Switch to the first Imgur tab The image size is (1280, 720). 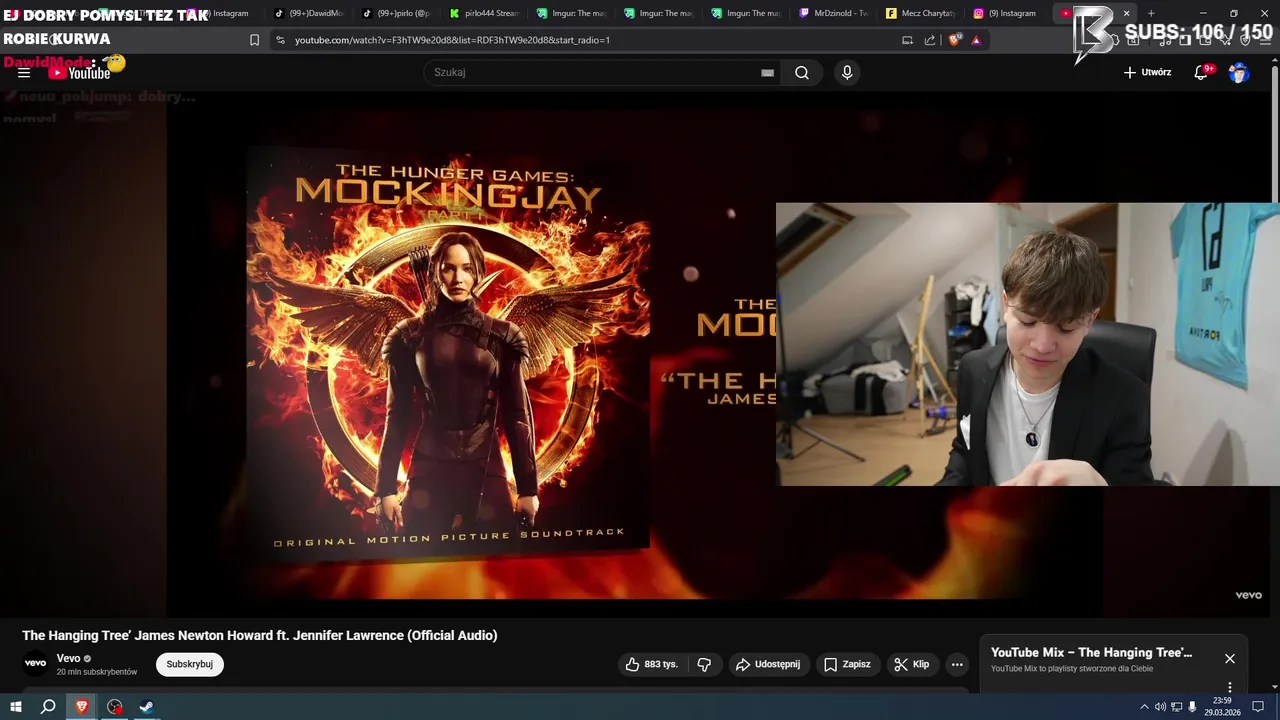click(572, 13)
